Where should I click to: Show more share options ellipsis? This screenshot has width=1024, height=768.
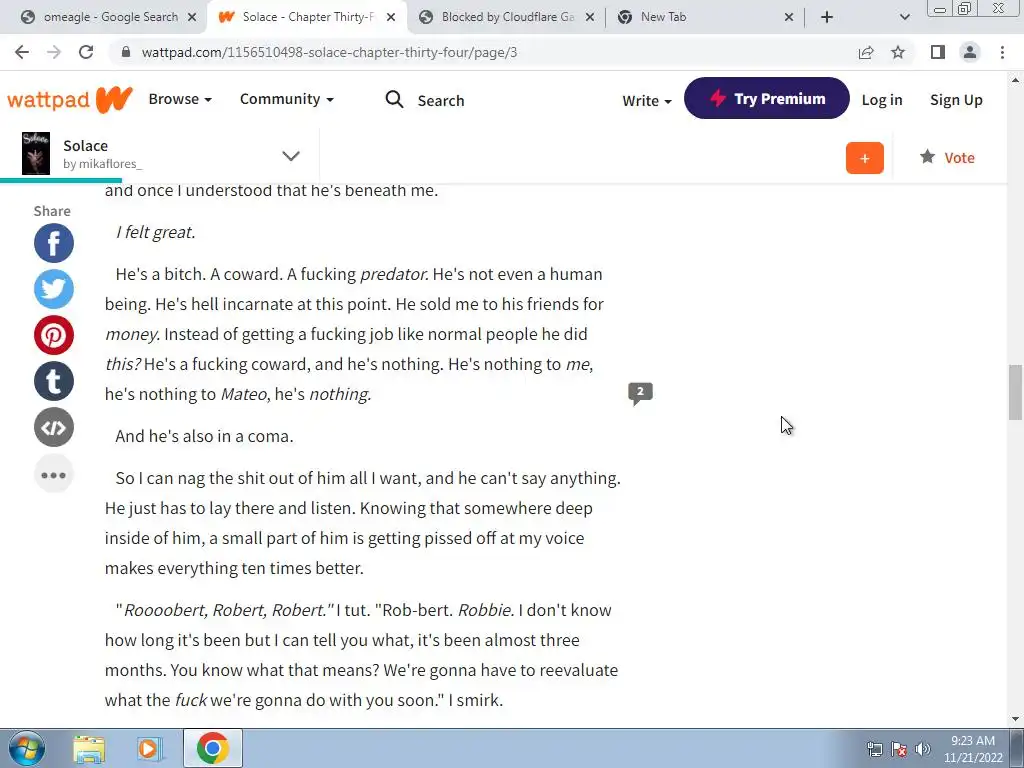[x=54, y=475]
